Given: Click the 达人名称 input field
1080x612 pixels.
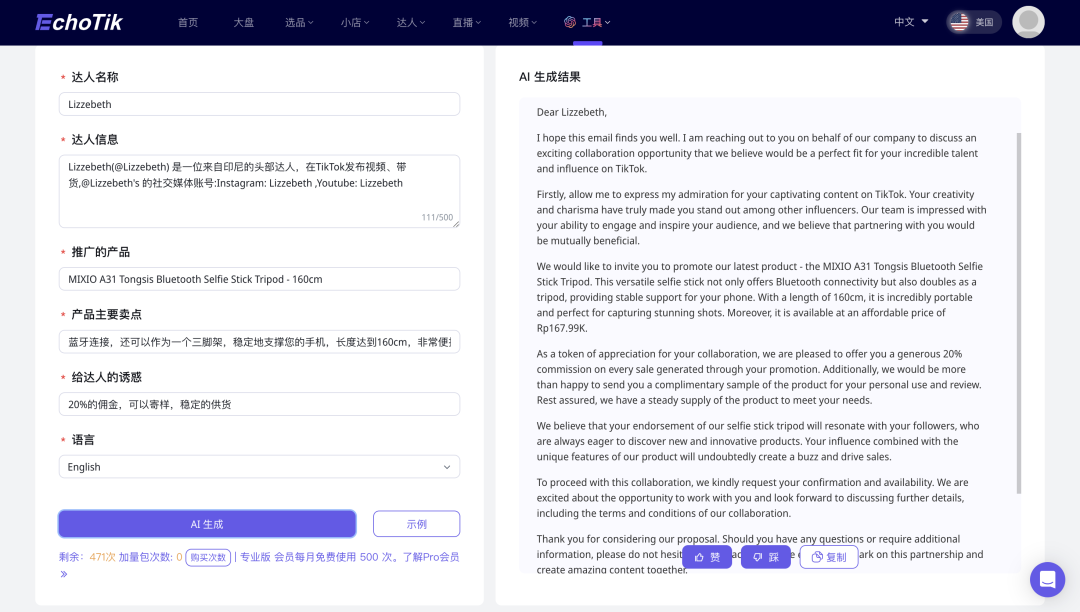Looking at the screenshot, I should (259, 103).
